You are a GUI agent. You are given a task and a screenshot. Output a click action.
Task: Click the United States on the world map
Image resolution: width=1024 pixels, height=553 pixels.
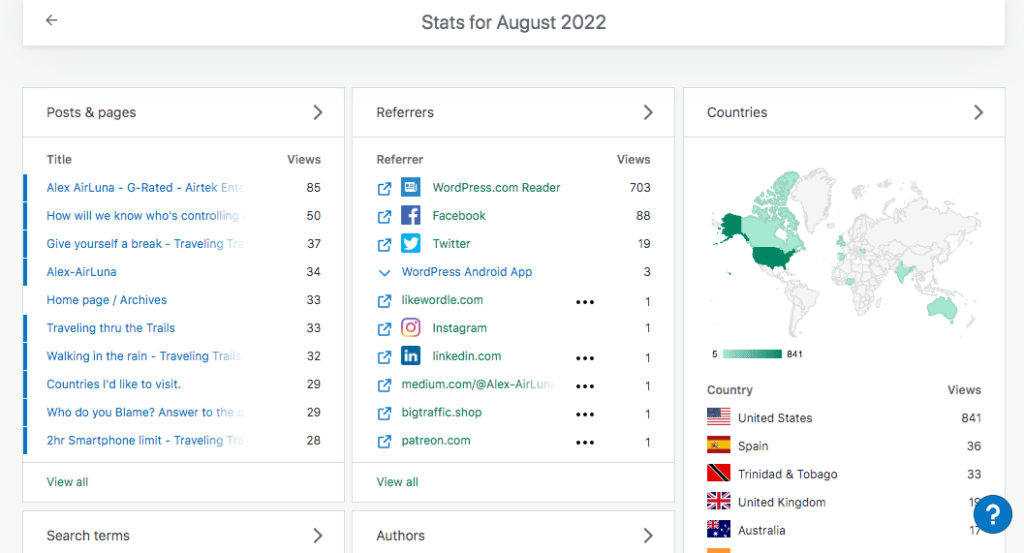773,260
